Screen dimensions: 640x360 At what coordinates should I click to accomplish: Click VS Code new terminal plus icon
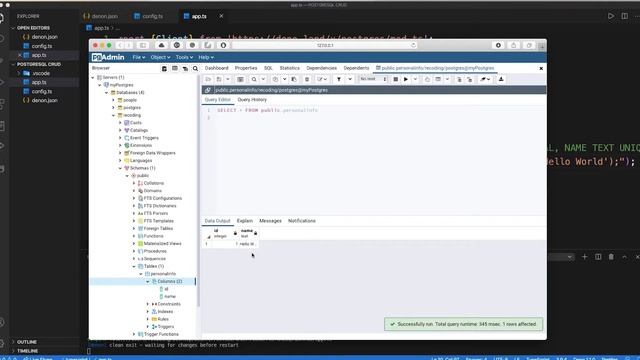tap(584, 257)
